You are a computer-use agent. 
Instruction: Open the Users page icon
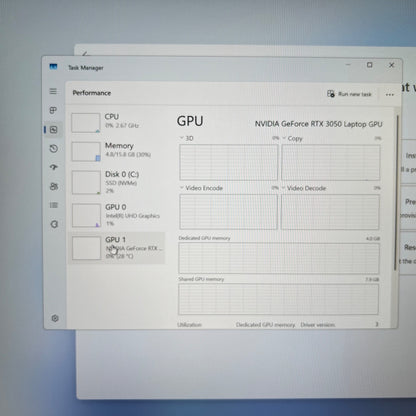point(54,186)
